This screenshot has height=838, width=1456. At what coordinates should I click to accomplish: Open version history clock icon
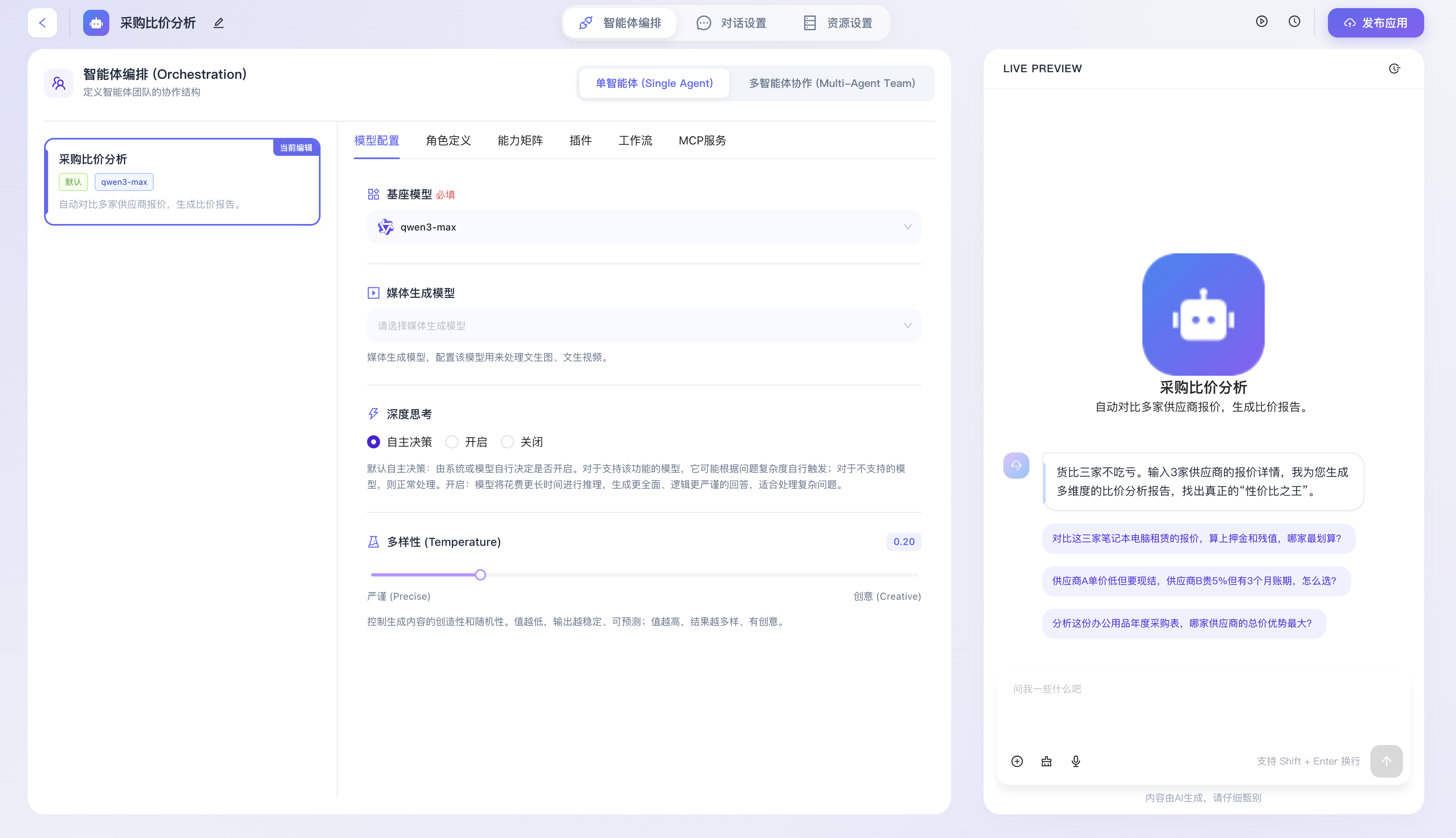1294,22
